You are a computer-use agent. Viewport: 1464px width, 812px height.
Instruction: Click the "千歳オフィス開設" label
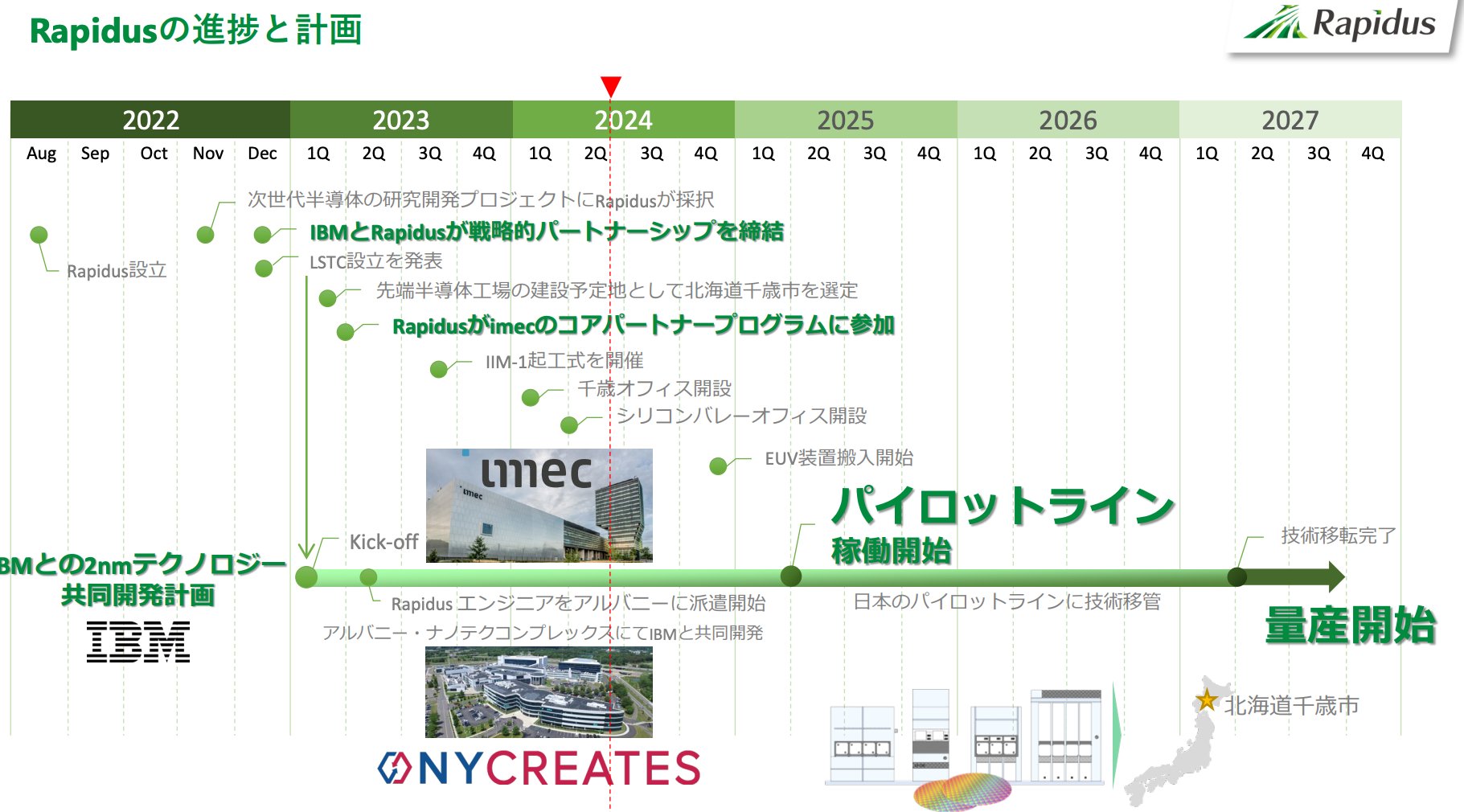654,388
